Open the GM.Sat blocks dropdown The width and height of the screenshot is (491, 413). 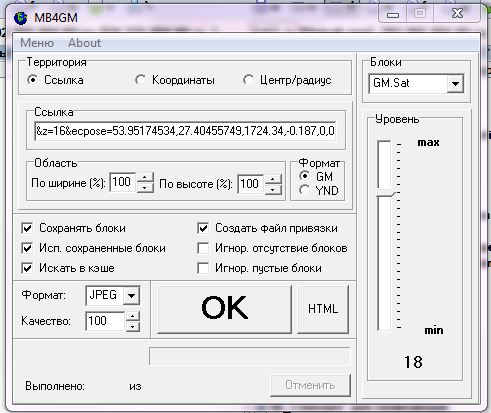pyautogui.click(x=455, y=83)
